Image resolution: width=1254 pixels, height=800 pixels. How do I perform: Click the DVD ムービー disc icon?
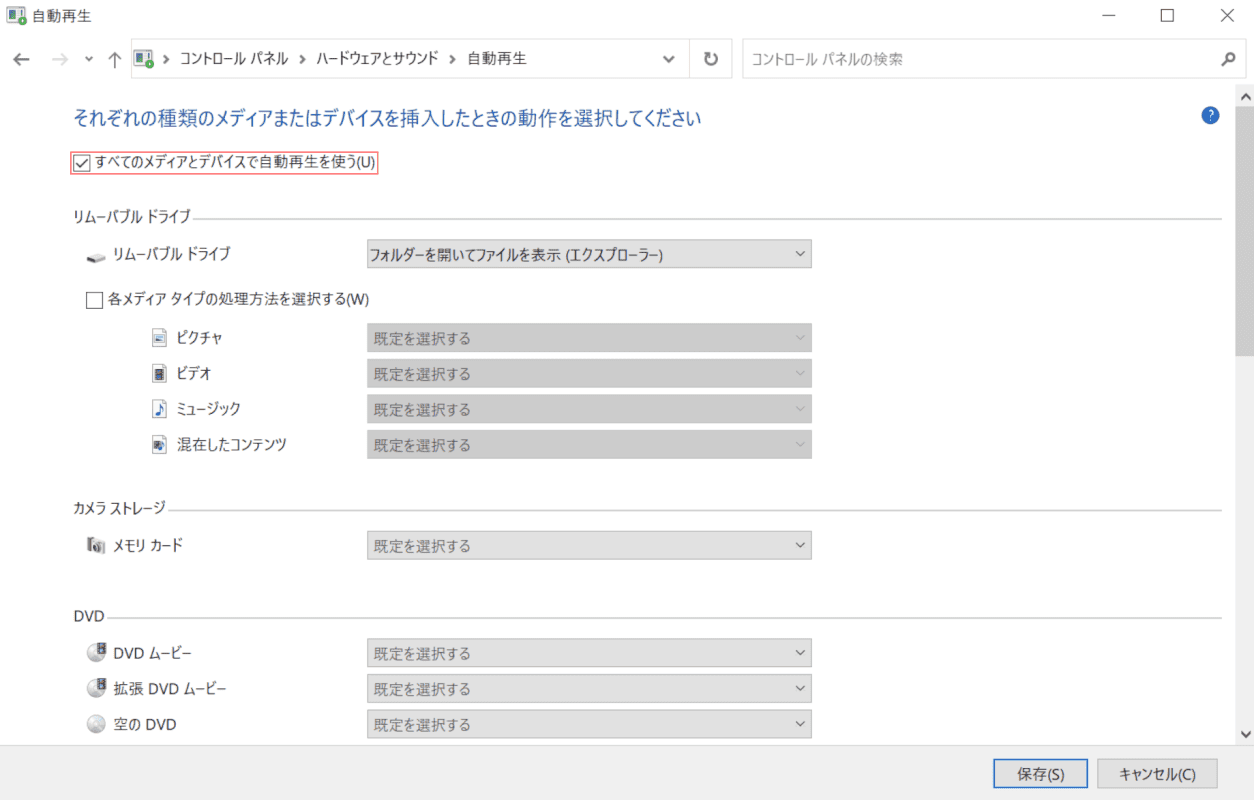pos(96,653)
